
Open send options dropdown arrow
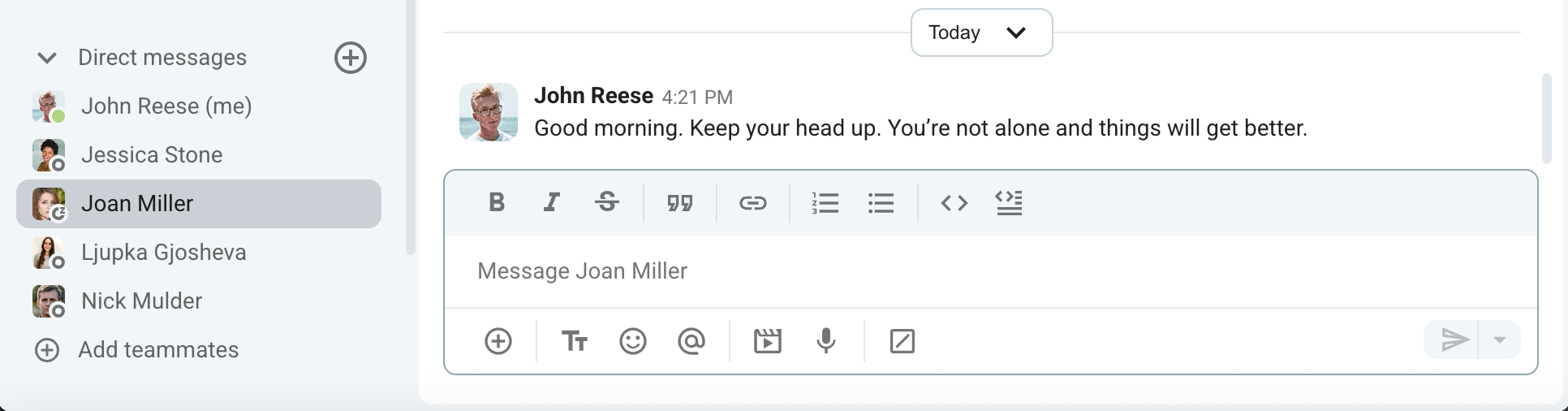click(x=1500, y=340)
